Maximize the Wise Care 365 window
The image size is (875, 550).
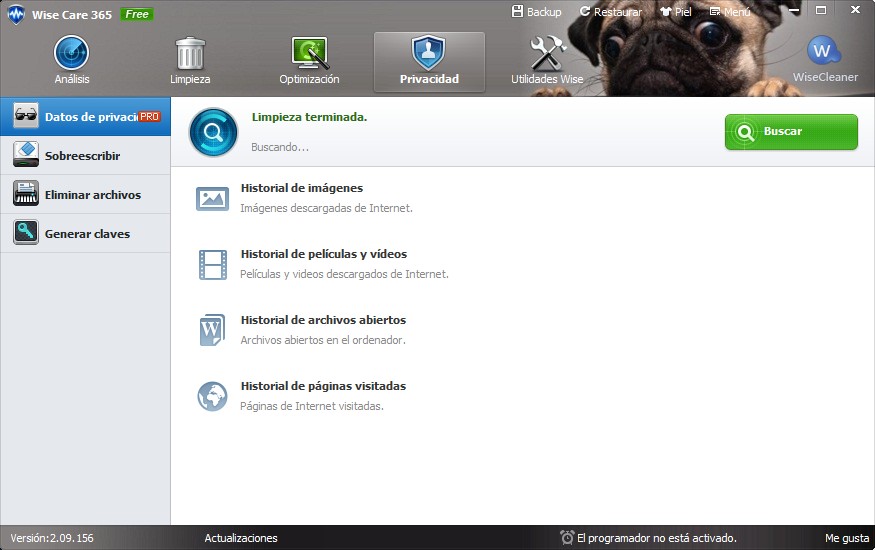(821, 10)
